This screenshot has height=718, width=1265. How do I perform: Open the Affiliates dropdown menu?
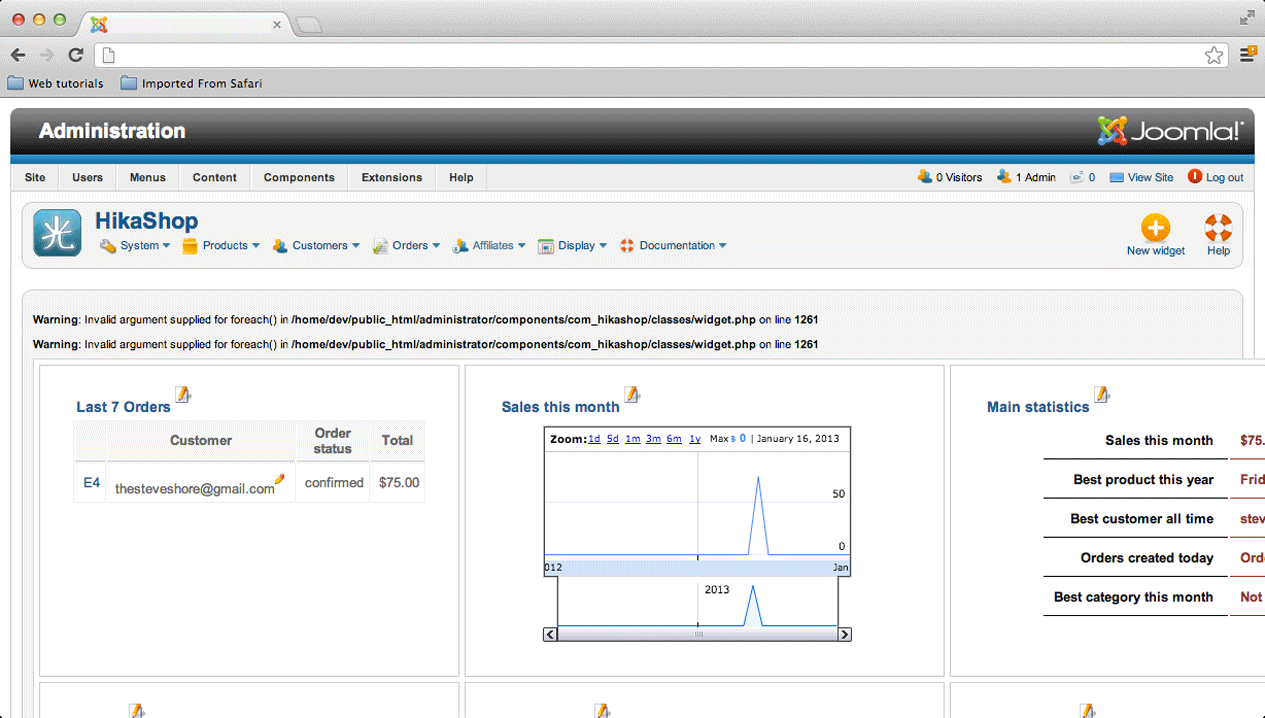[x=489, y=245]
